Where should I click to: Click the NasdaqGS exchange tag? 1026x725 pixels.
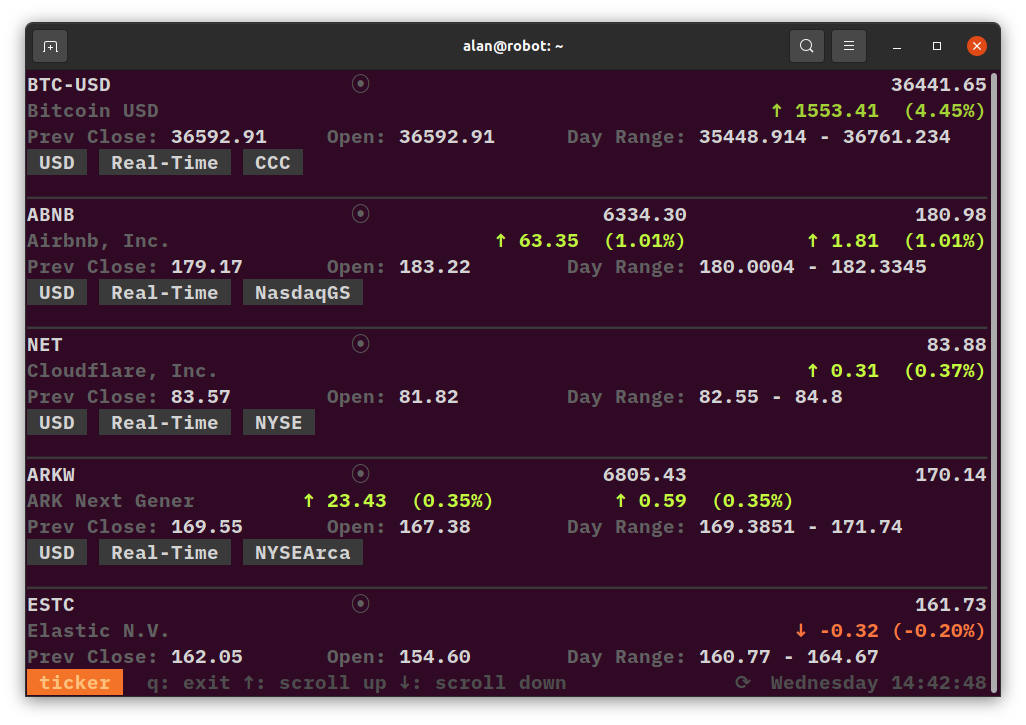tap(303, 292)
